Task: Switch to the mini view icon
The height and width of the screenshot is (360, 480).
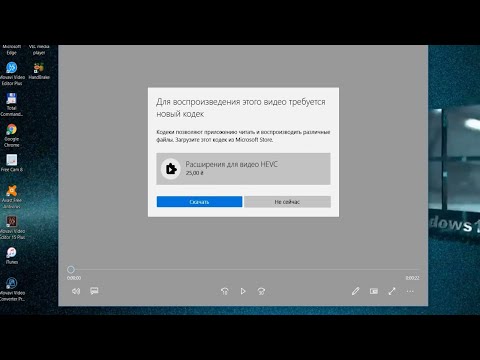Action: tap(374, 291)
